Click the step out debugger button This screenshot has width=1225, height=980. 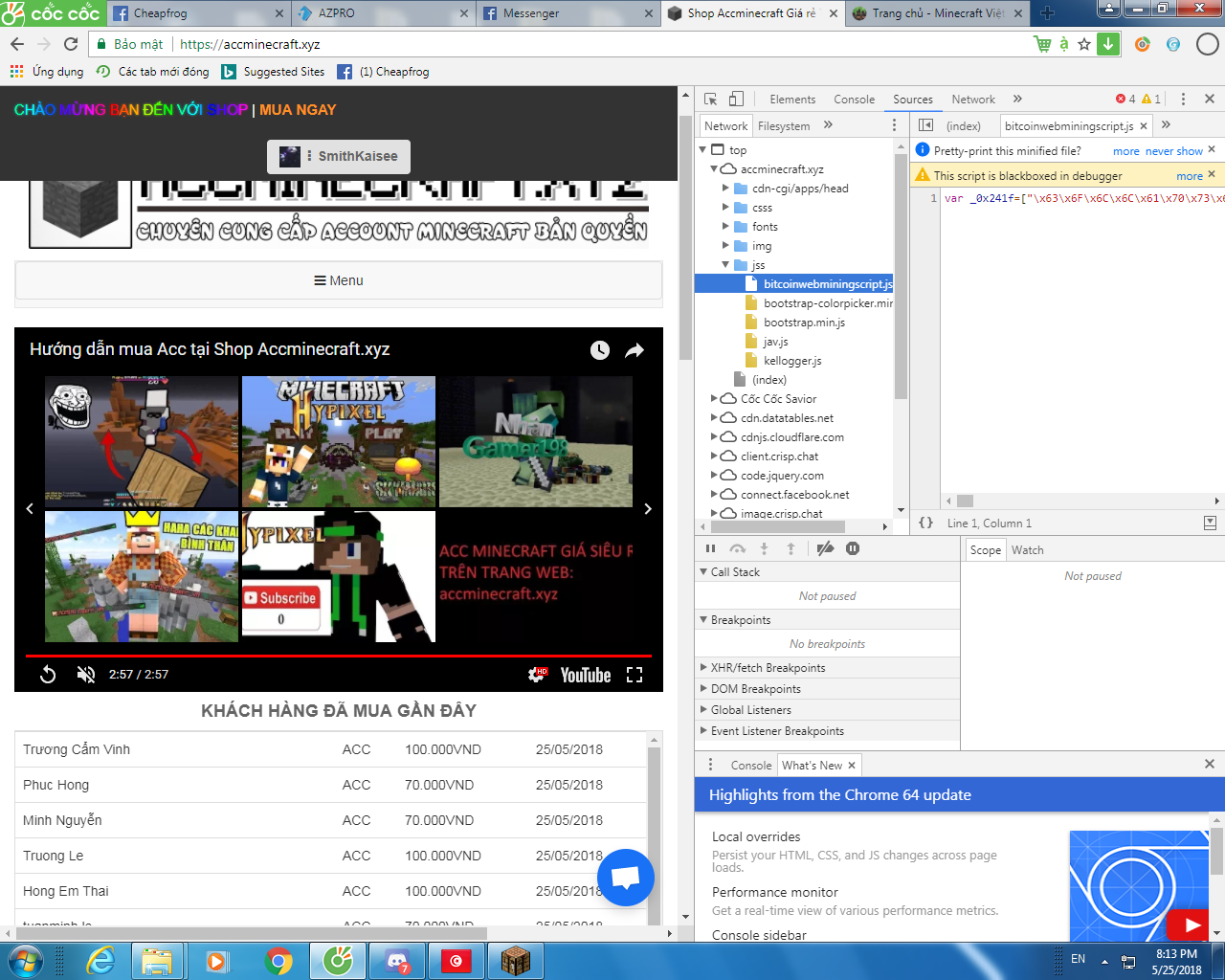point(791,548)
